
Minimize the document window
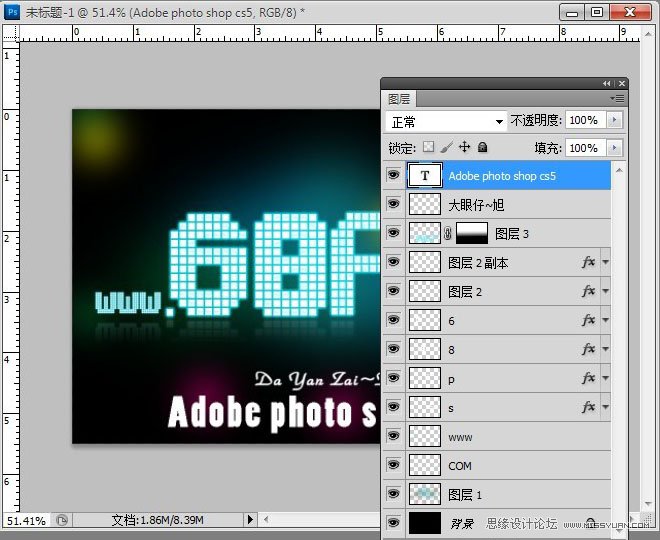(x=572, y=13)
